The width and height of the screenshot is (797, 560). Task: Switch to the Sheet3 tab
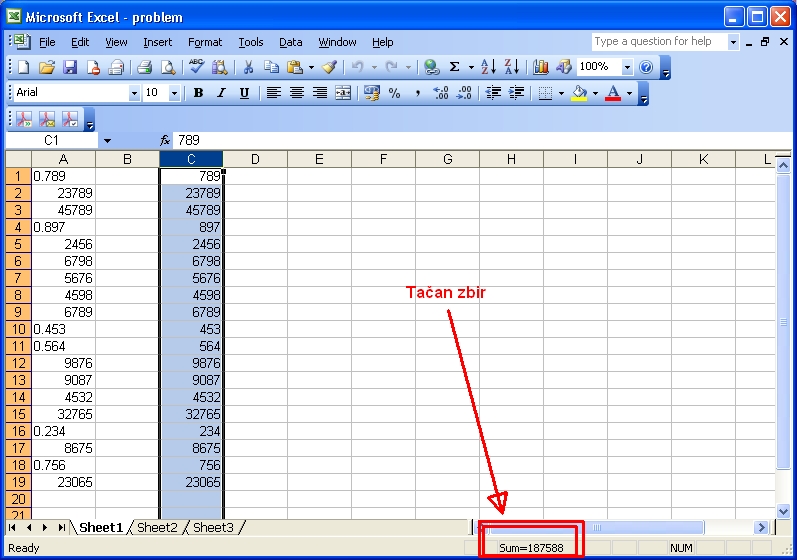pyautogui.click(x=213, y=528)
